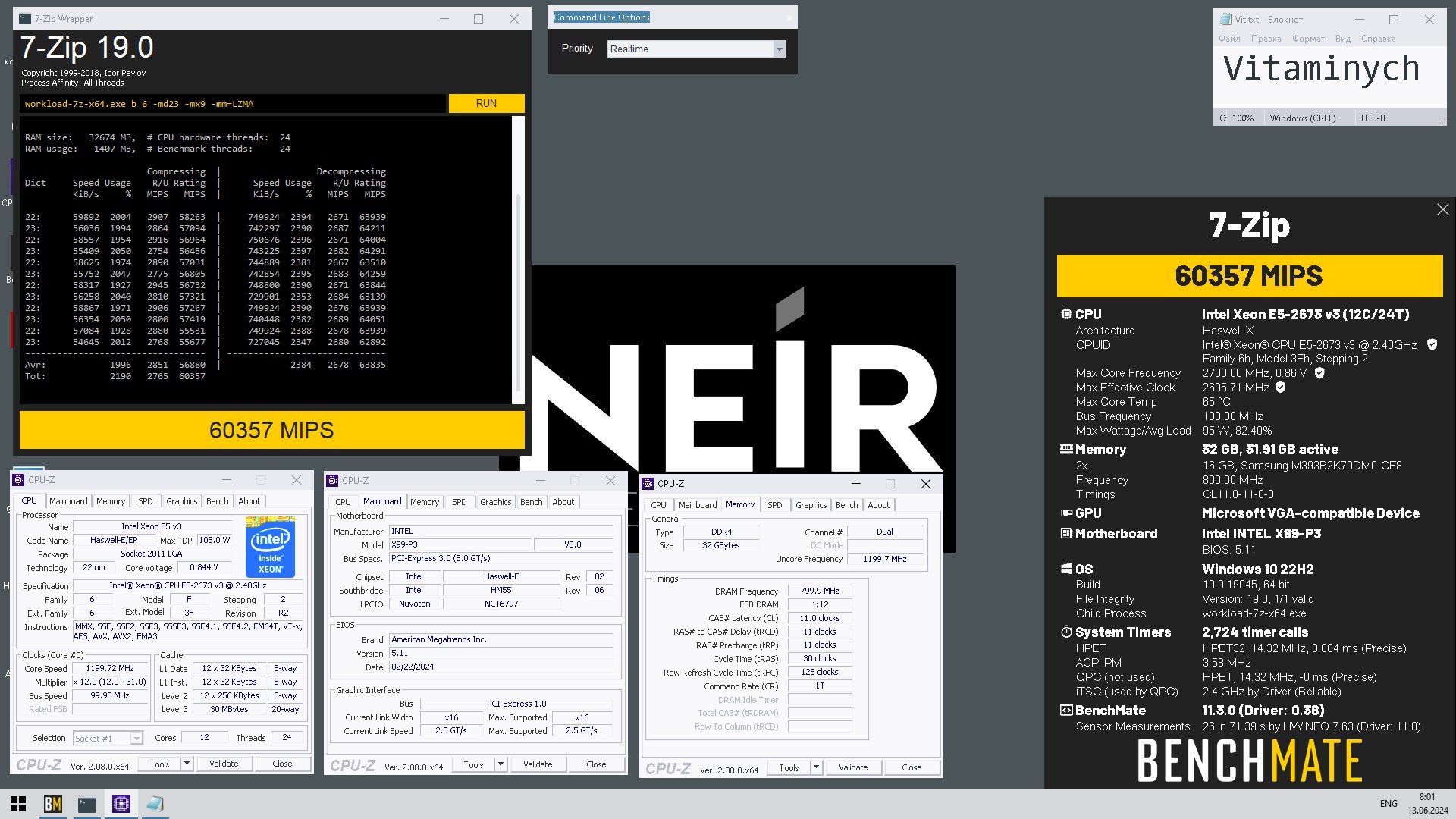Open Notepad Файл menu
Image resolution: width=1456 pixels, height=819 pixels.
coord(1230,39)
